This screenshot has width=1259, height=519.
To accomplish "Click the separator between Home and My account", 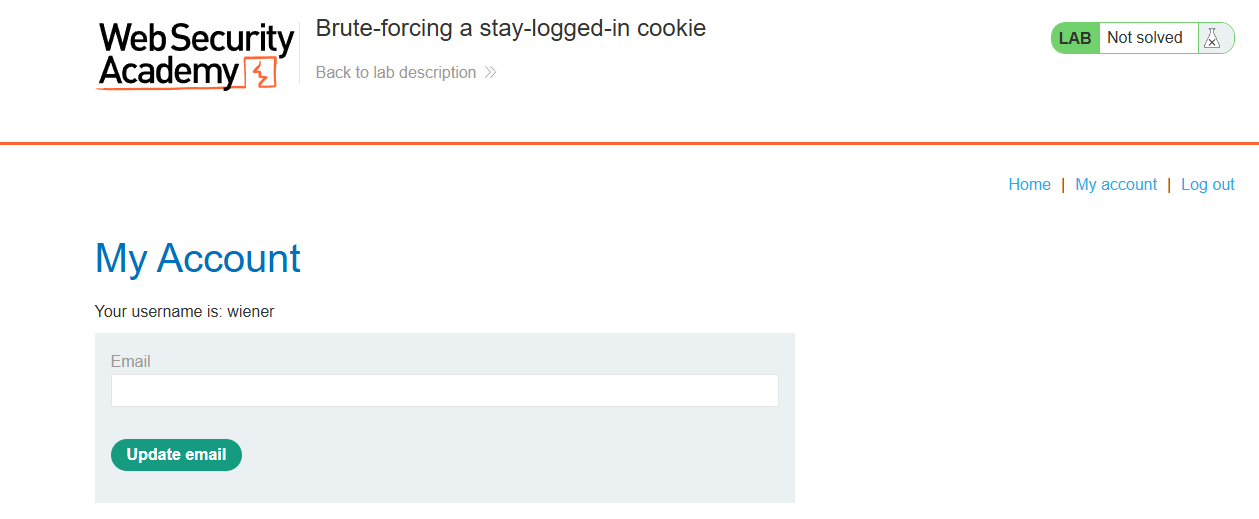I will tap(1063, 184).
